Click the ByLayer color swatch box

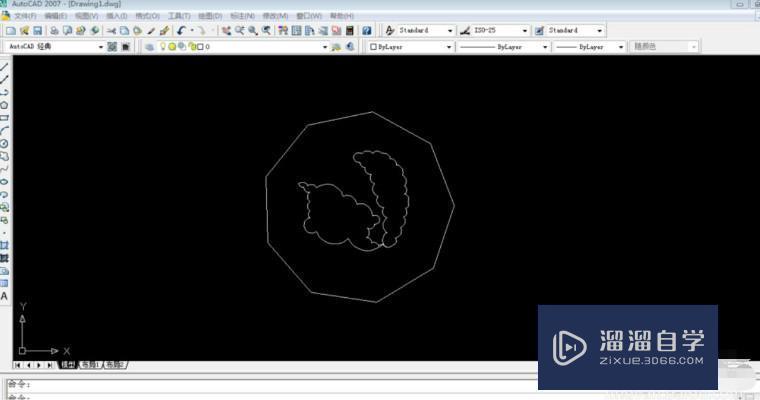[373, 47]
